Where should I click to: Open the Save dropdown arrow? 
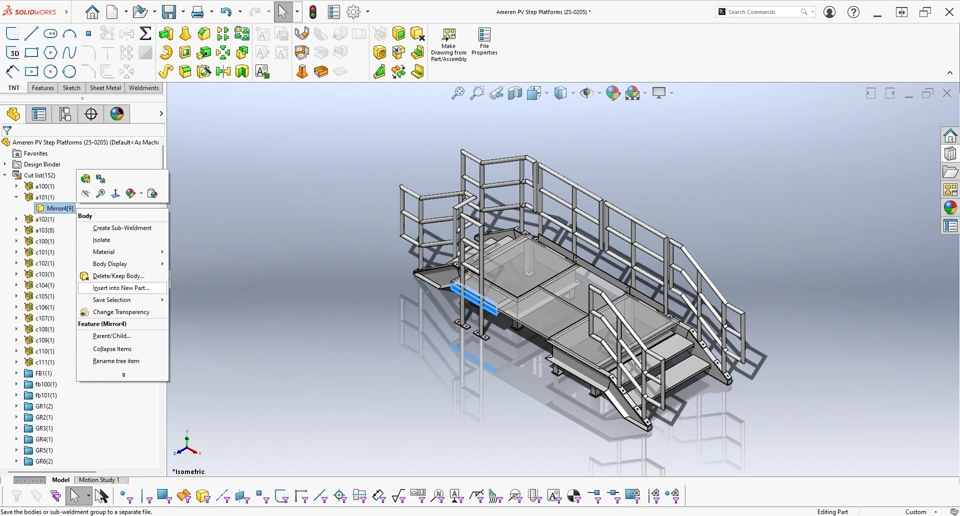[182, 12]
